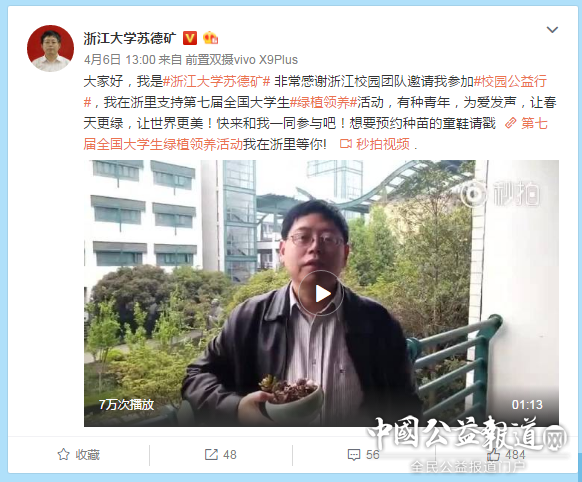The height and width of the screenshot is (482, 582).
Task: Open the 全国大学生绿植领养活动 link
Action: pyautogui.click(x=170, y=144)
